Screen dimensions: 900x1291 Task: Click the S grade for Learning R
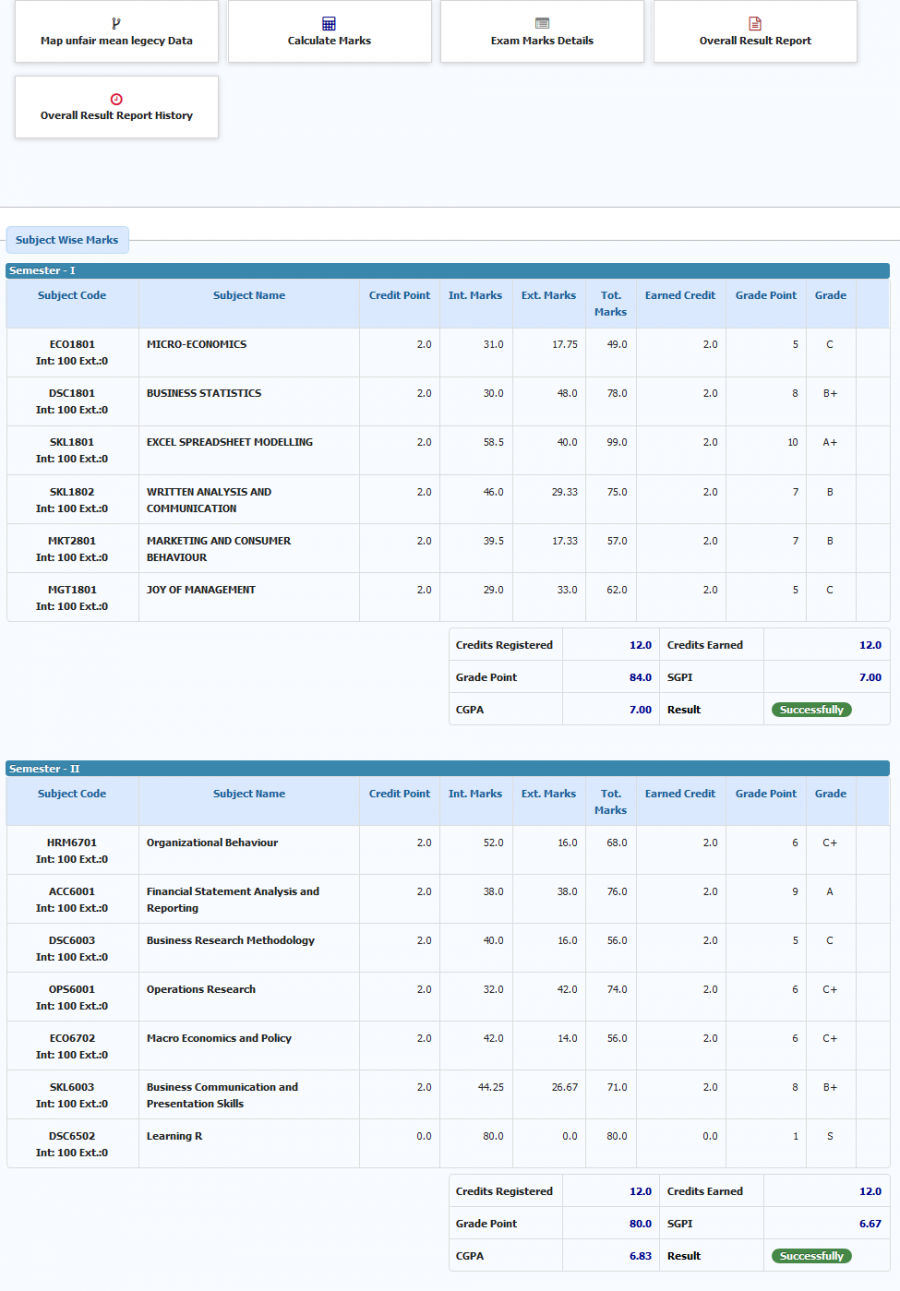[x=830, y=1136]
